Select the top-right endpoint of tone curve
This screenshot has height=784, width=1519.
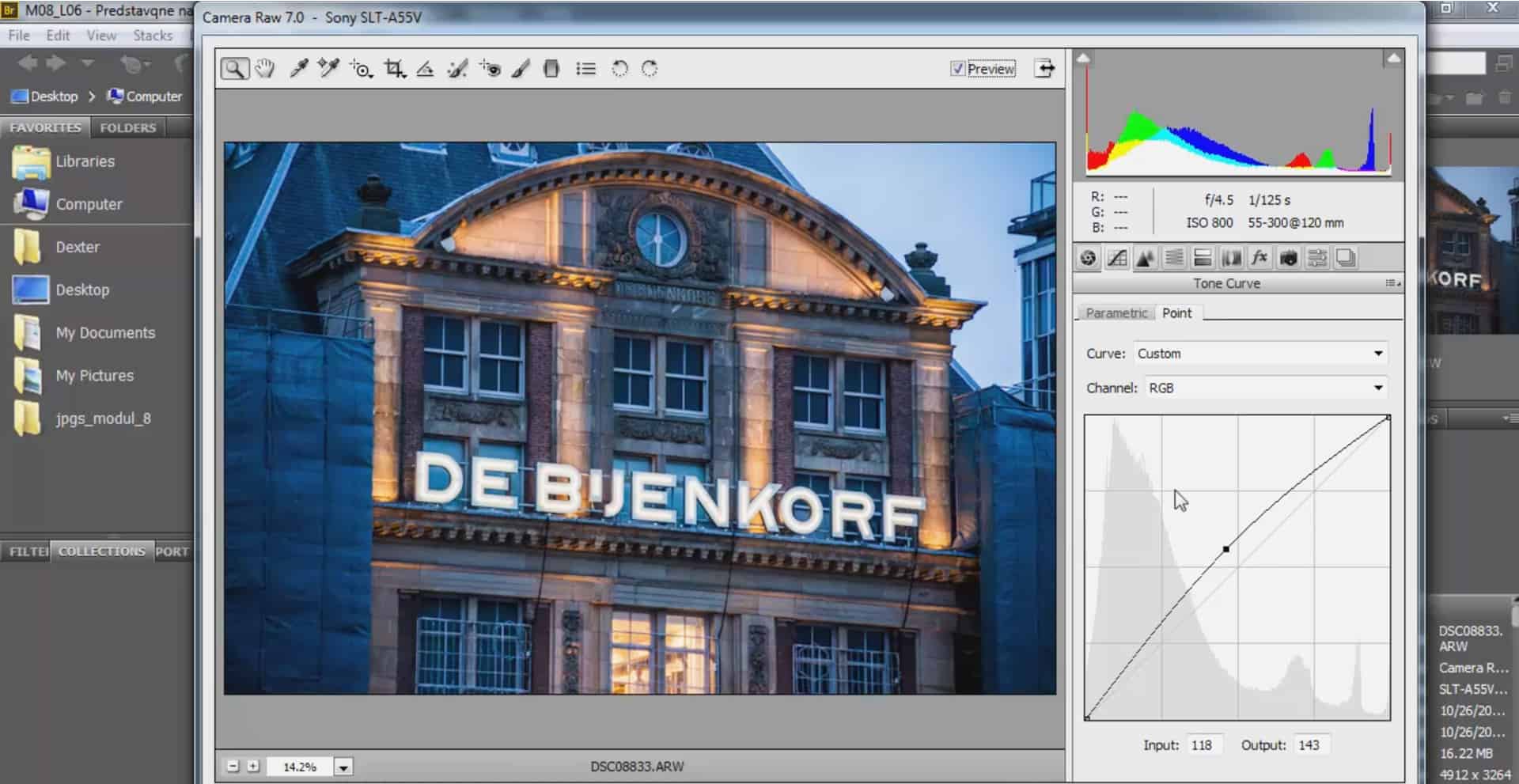[1388, 418]
